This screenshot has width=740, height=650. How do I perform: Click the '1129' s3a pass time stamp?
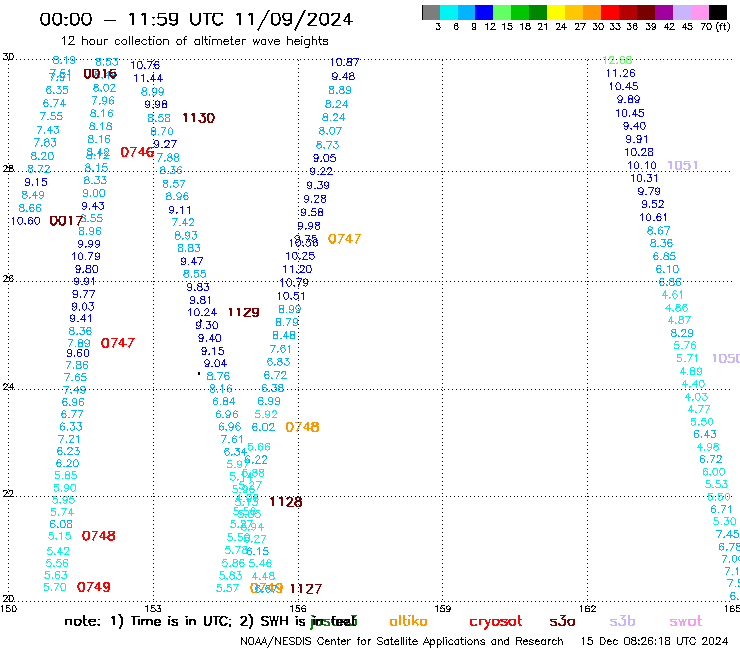tap(244, 312)
